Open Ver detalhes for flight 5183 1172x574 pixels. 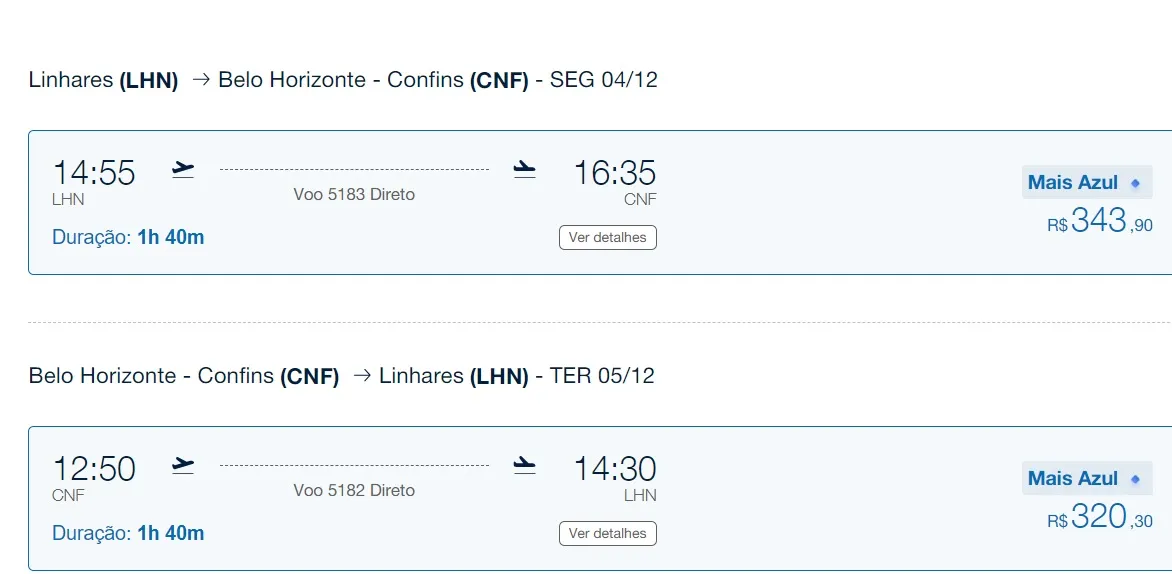pos(608,238)
